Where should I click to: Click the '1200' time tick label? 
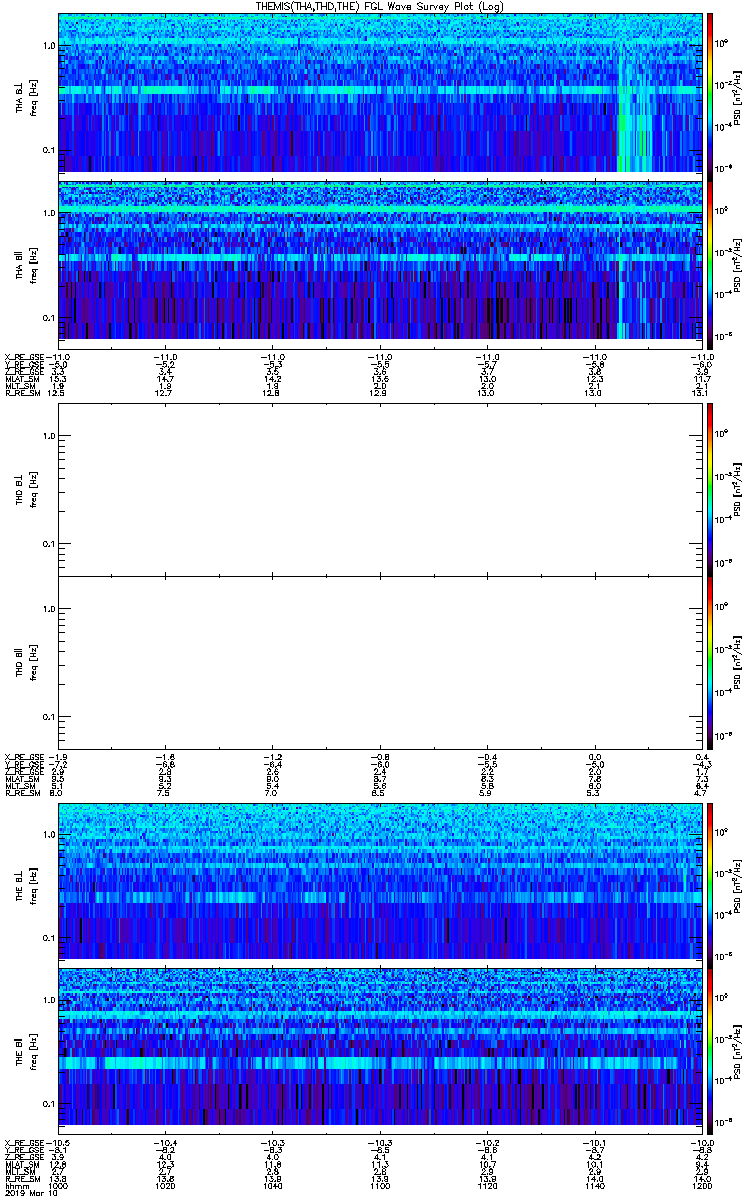[701, 1186]
